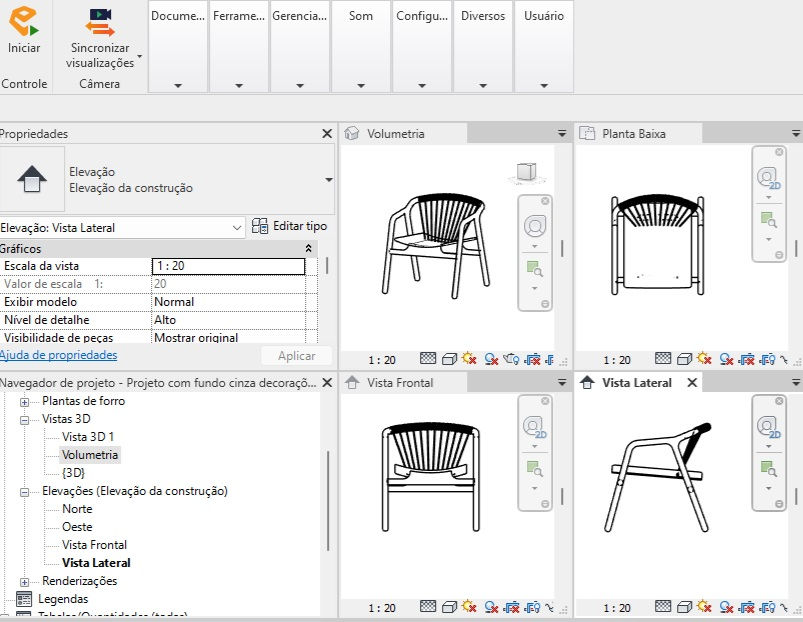Open the Som ribbon panel
Image resolution: width=803 pixels, height=622 pixels.
[361, 46]
